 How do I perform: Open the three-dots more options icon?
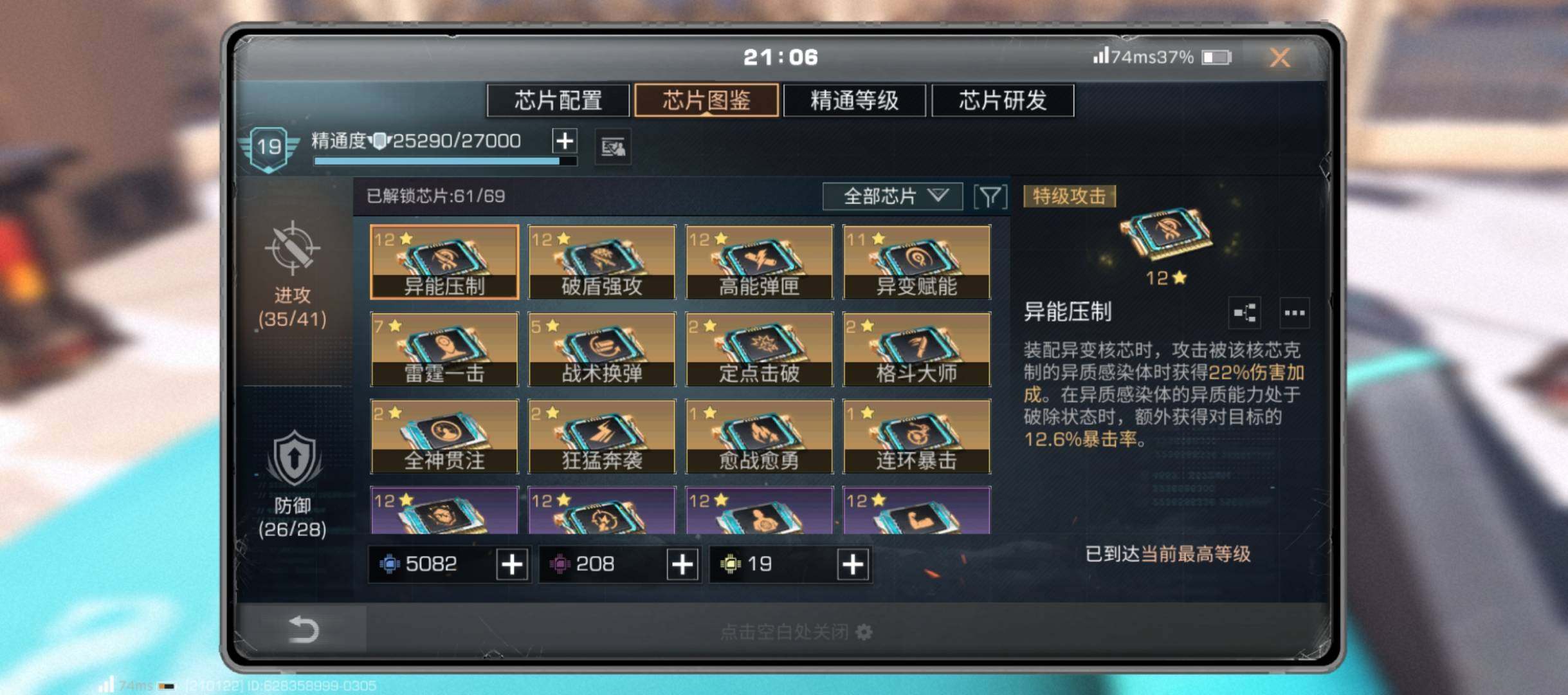coord(1294,313)
